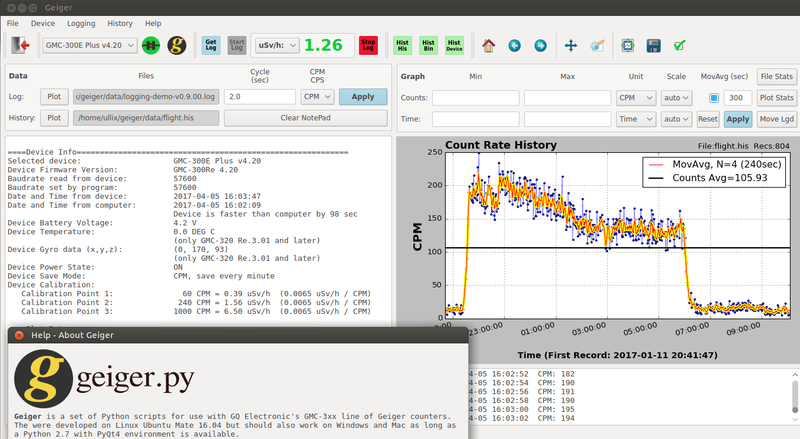Click the green checkmark edit-parameters icon

680,45
